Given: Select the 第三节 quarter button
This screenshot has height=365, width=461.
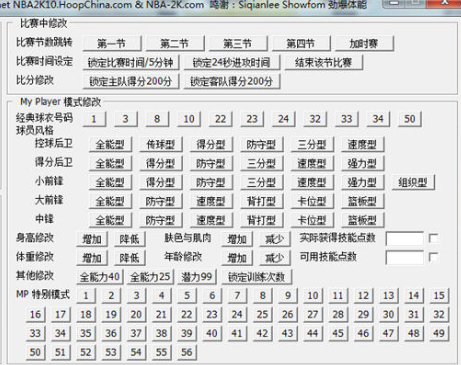Looking at the screenshot, I should (238, 43).
